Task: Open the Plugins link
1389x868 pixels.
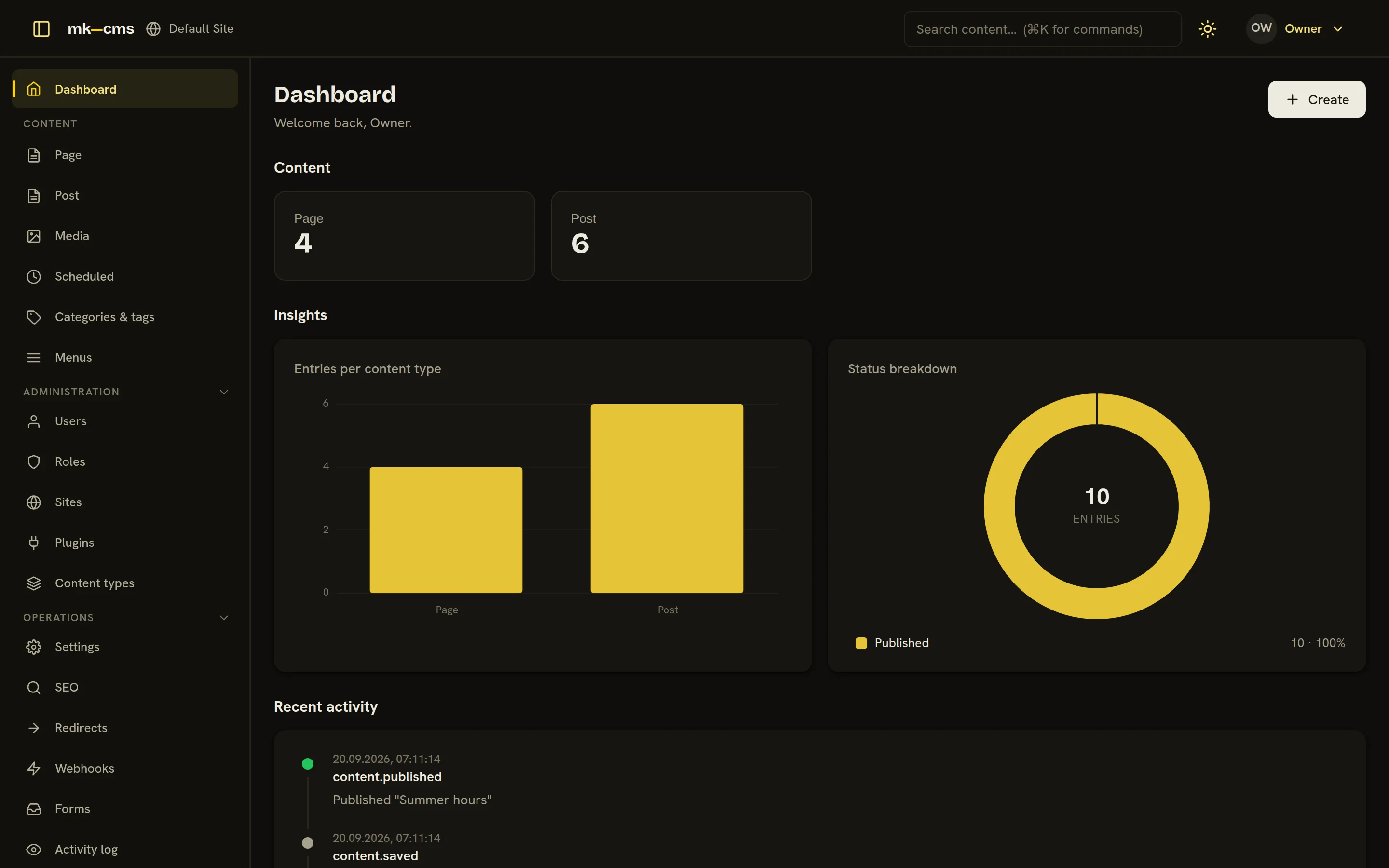Action: 125,542
